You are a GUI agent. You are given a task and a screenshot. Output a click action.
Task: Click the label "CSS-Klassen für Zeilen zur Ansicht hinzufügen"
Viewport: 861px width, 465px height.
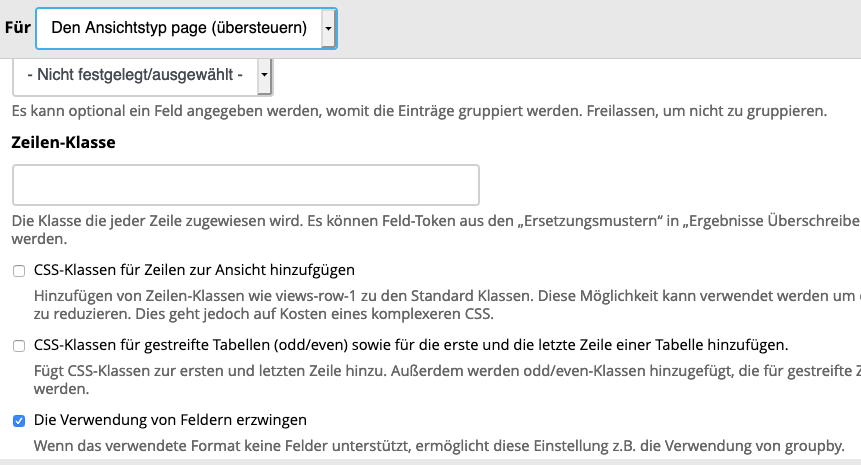click(x=194, y=270)
